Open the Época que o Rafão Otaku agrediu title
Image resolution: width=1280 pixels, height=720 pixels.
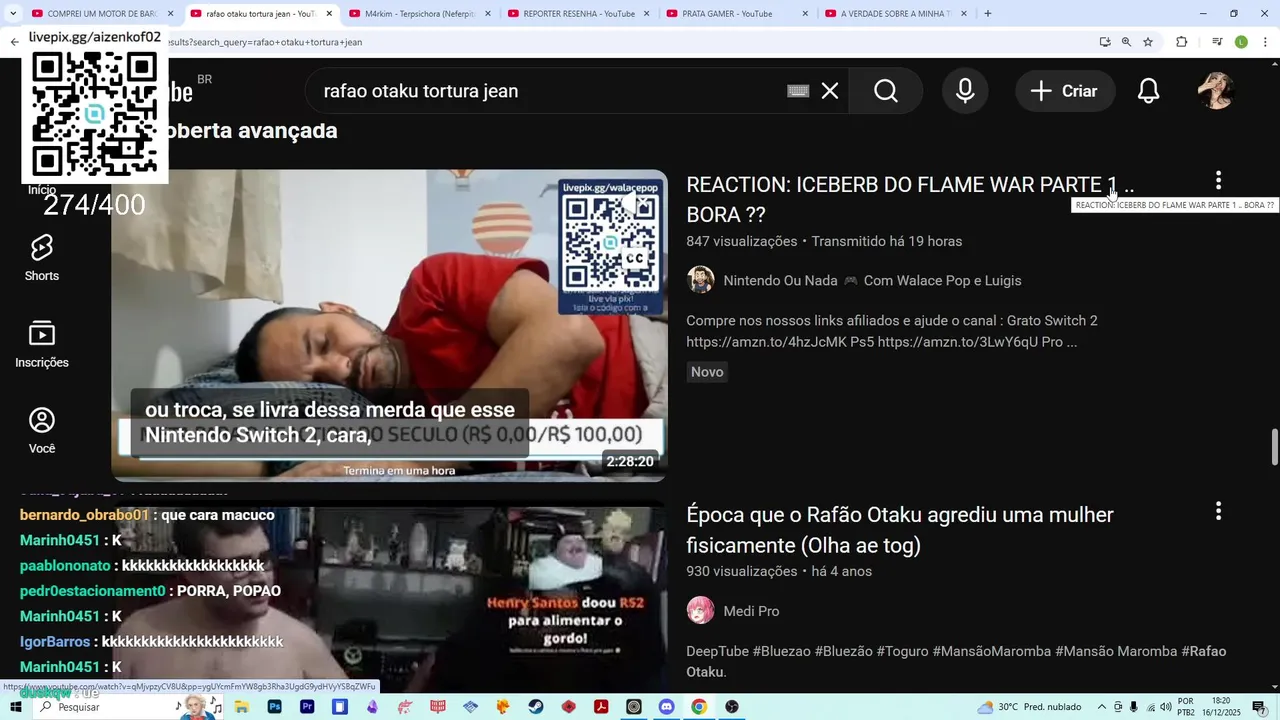900,530
